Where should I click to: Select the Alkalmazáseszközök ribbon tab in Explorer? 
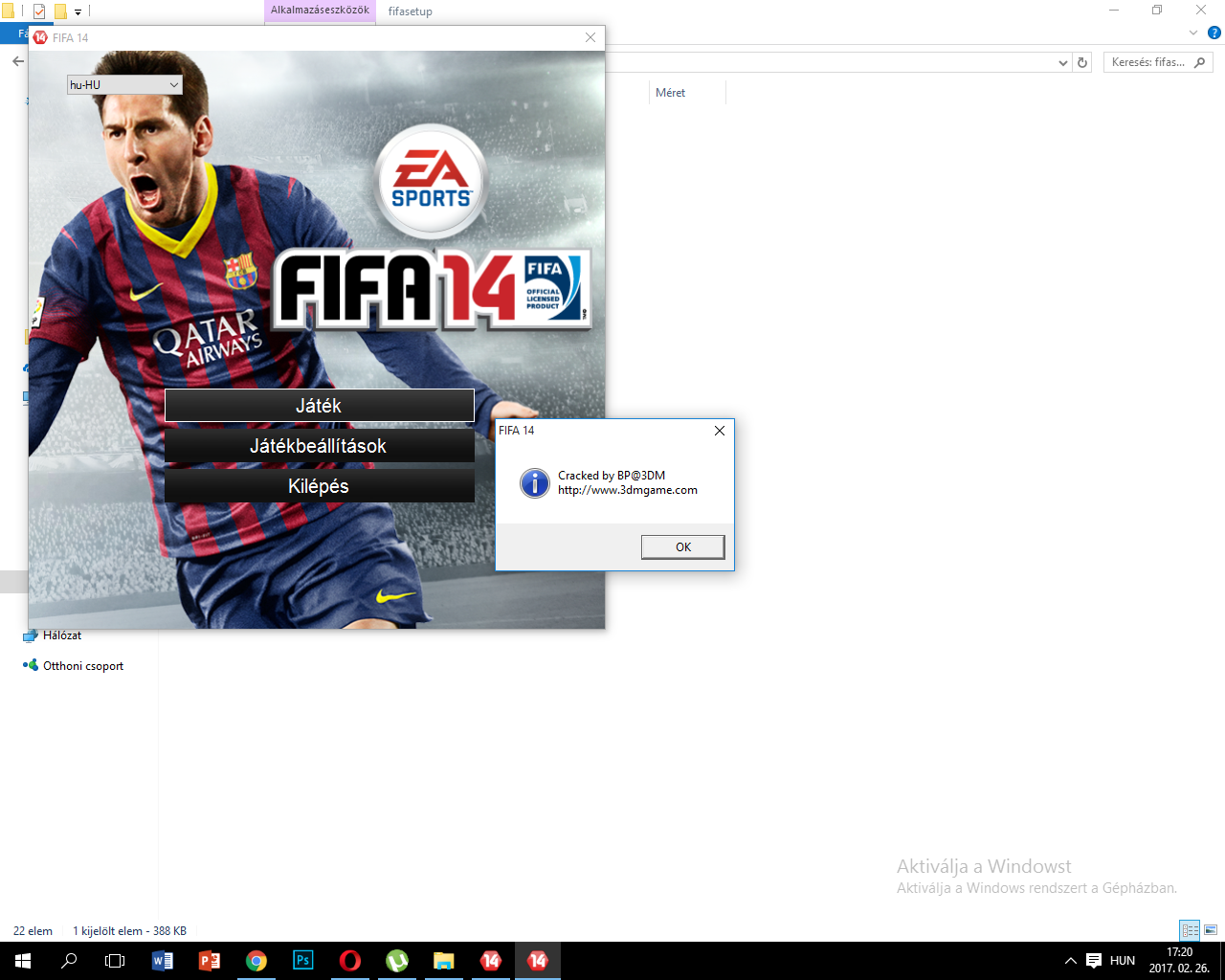(320, 11)
